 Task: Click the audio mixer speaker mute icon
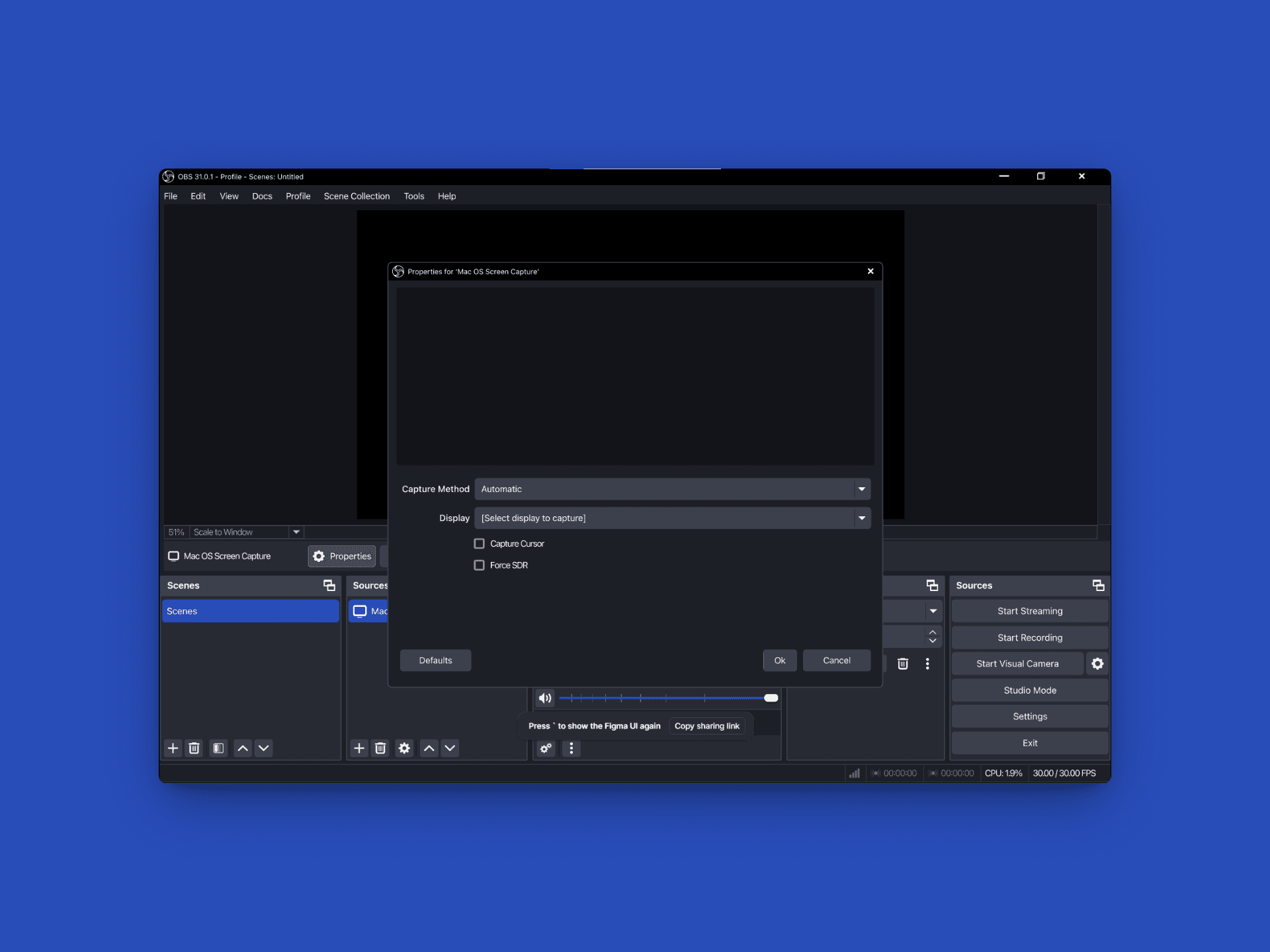(545, 697)
